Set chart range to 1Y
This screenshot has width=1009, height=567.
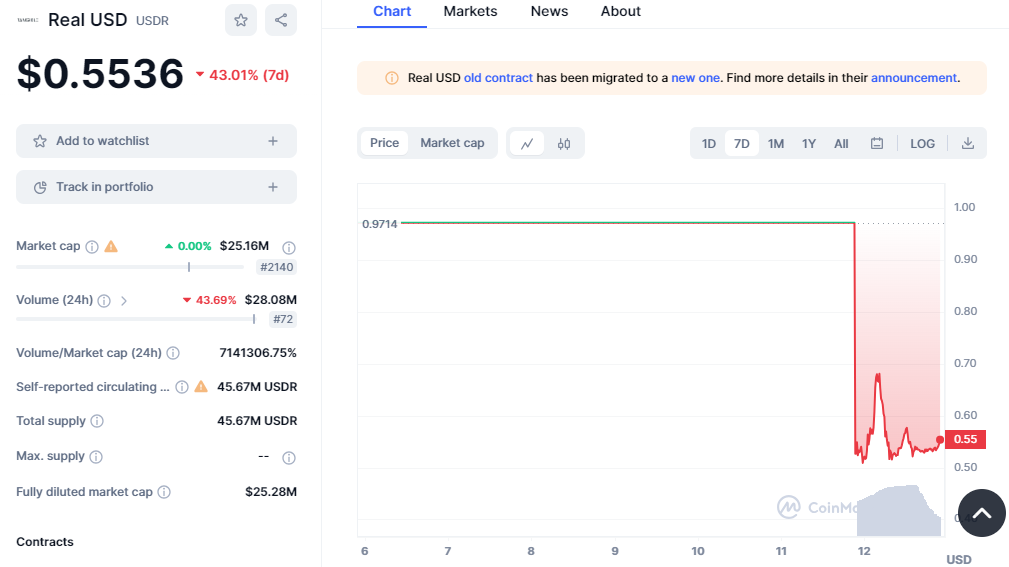[x=809, y=144]
